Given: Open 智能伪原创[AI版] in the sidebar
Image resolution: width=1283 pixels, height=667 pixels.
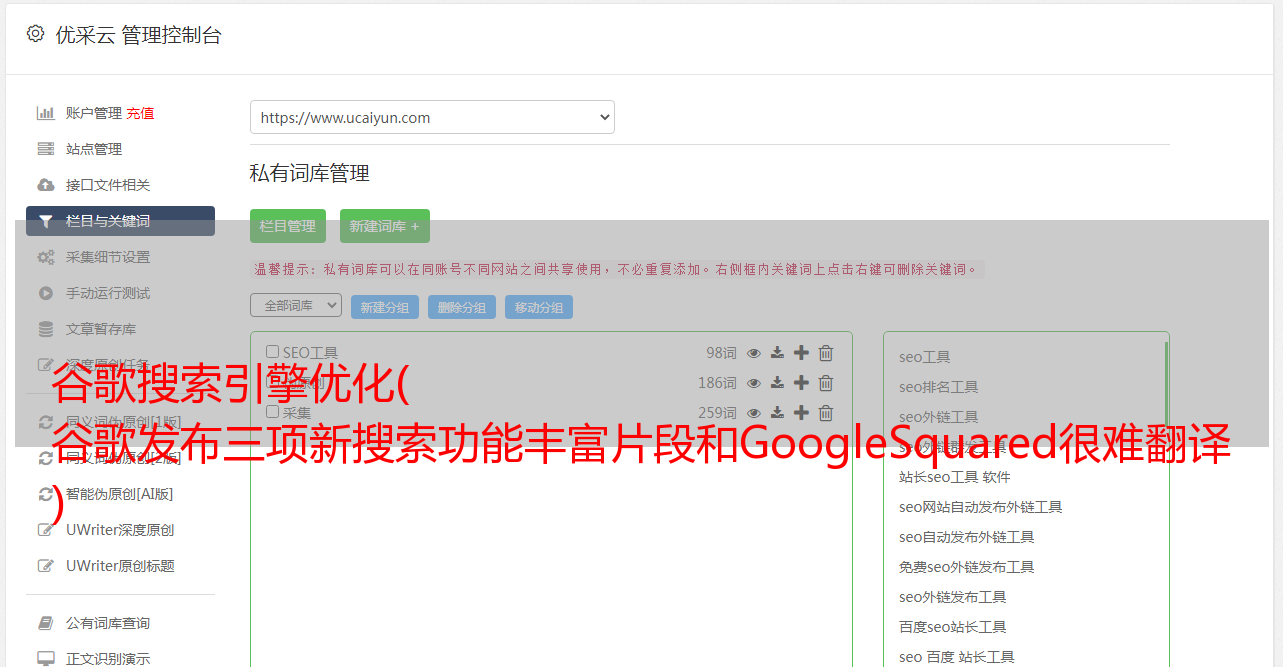Looking at the screenshot, I should [120, 494].
